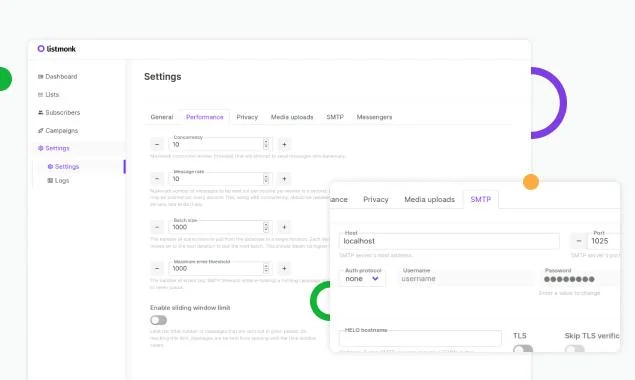
Task: Toggle the Skip TLS verification switch
Action: tap(575, 348)
